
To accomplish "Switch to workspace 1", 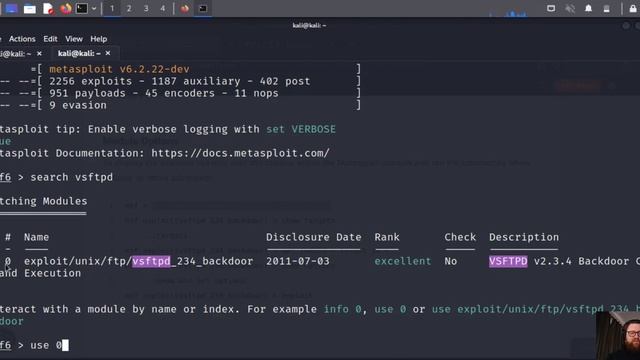I will [112, 9].
